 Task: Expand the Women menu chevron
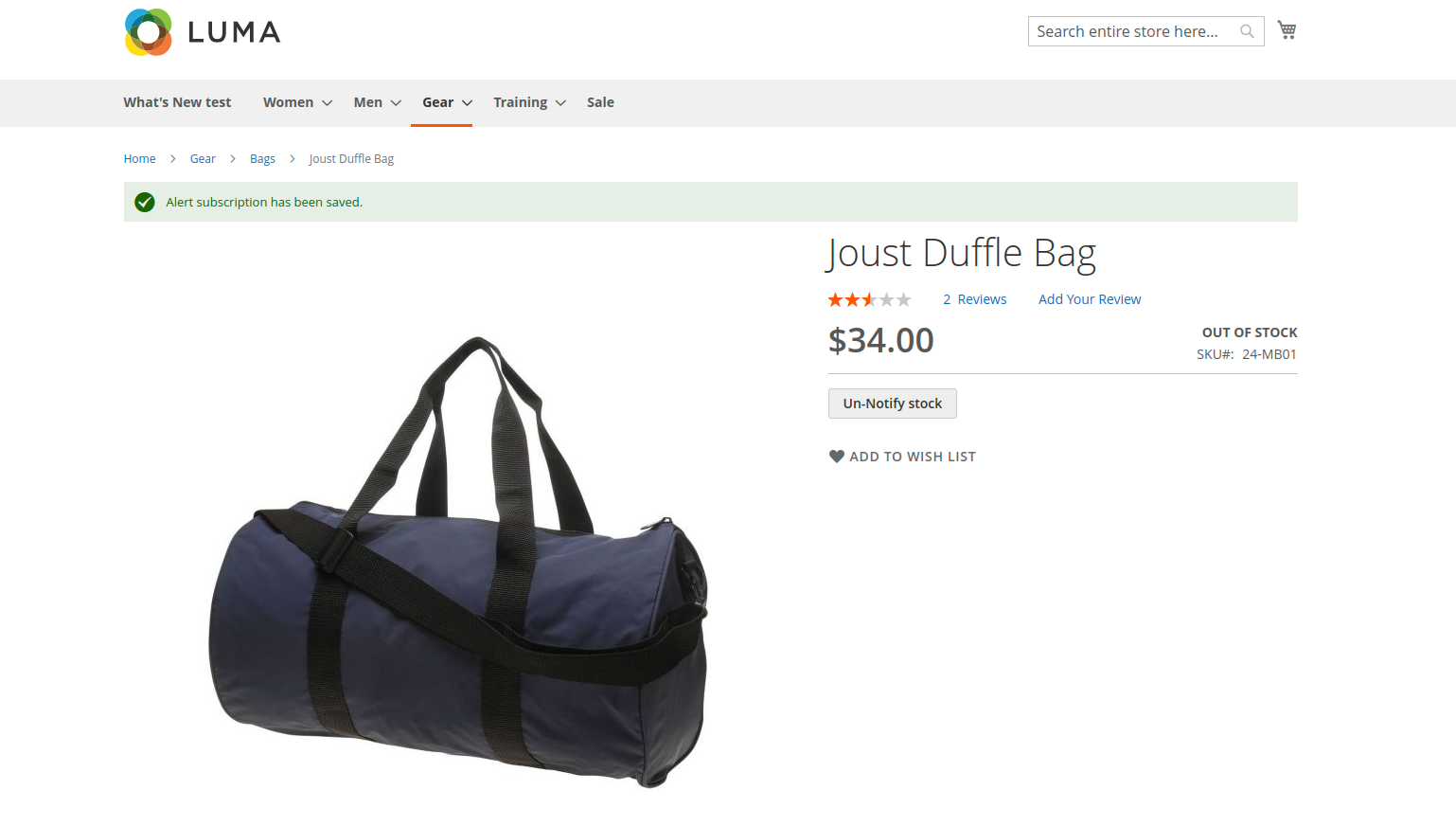tap(327, 103)
